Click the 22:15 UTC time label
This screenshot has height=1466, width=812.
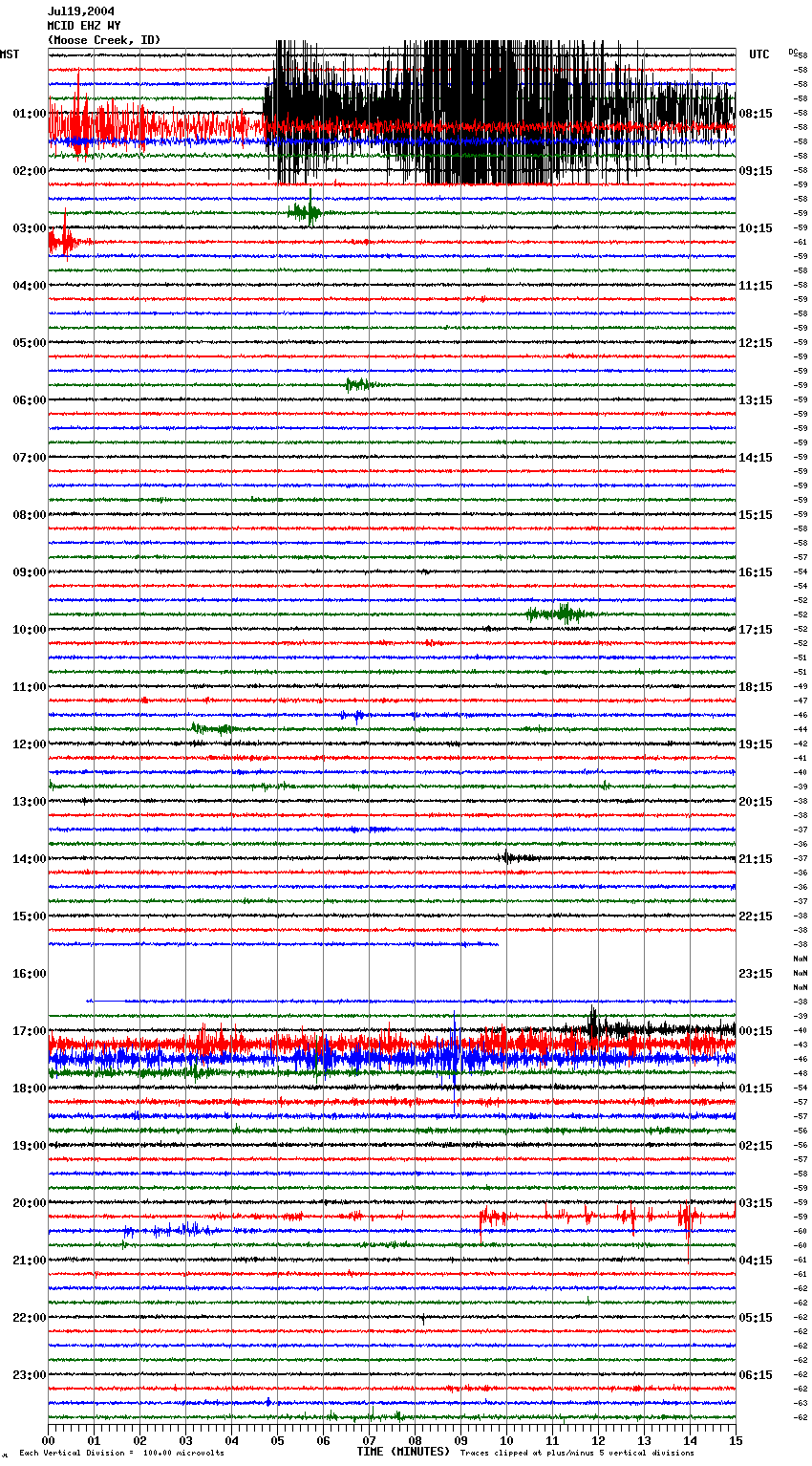756,916
